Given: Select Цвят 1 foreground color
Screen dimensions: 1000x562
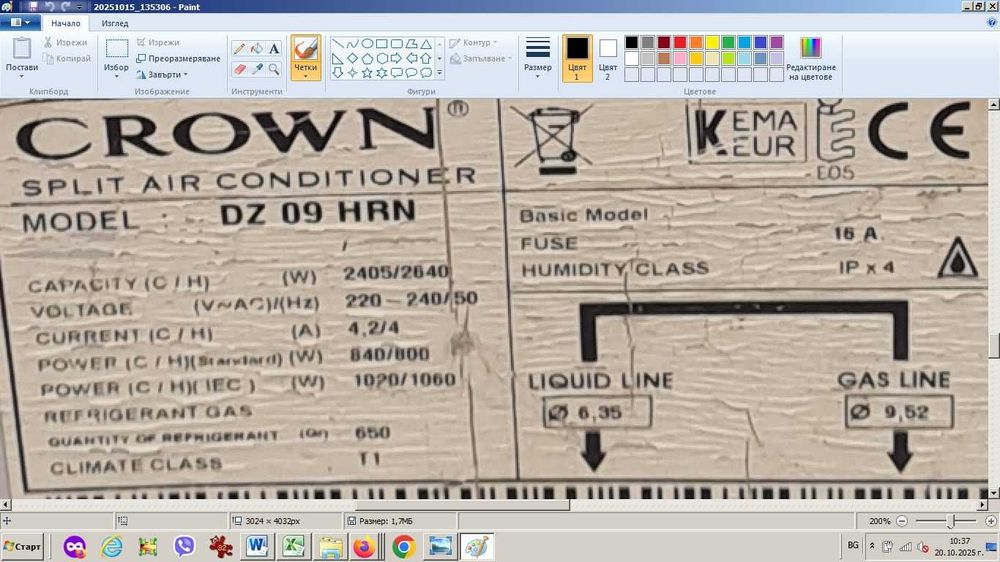Looking at the screenshot, I should [x=577, y=59].
